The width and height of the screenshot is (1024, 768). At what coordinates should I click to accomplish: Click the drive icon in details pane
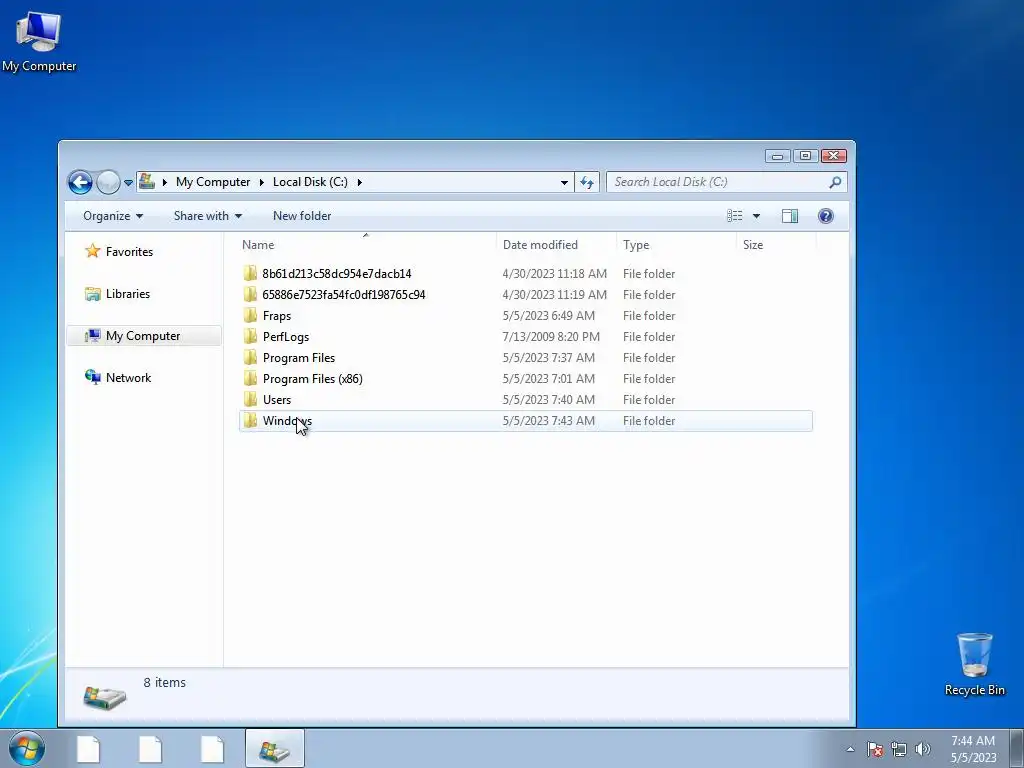click(104, 697)
